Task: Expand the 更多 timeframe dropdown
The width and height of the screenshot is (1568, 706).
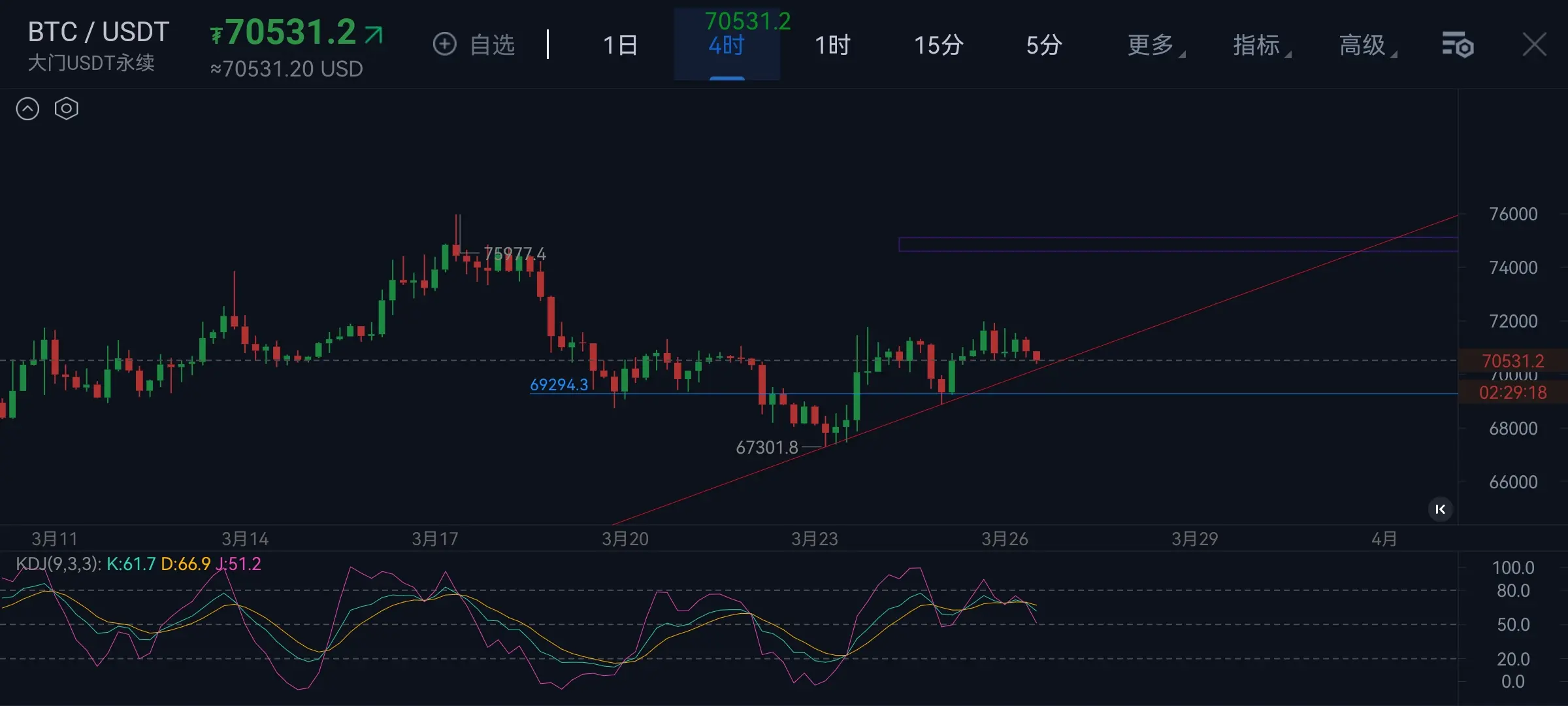Action: click(x=1152, y=45)
